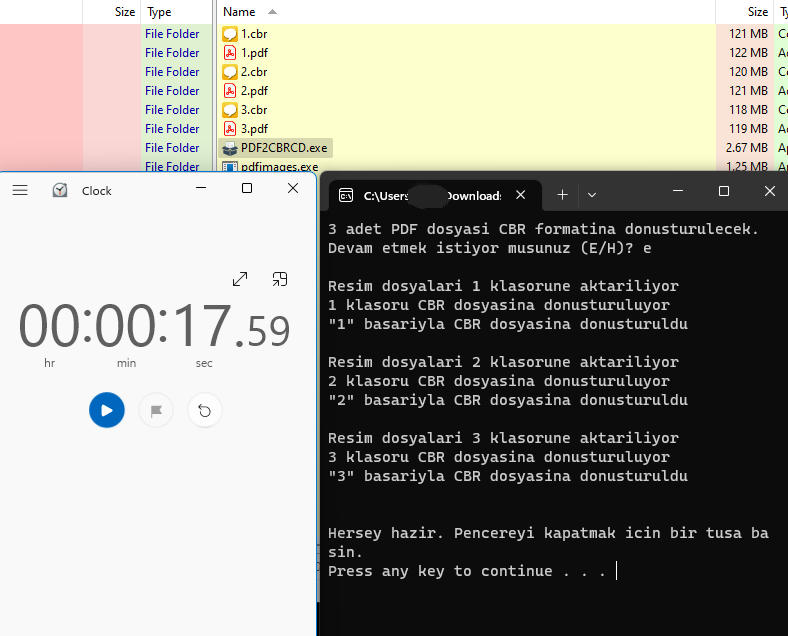
Task: Click the 3.cbr comic file icon
Action: tap(230, 110)
